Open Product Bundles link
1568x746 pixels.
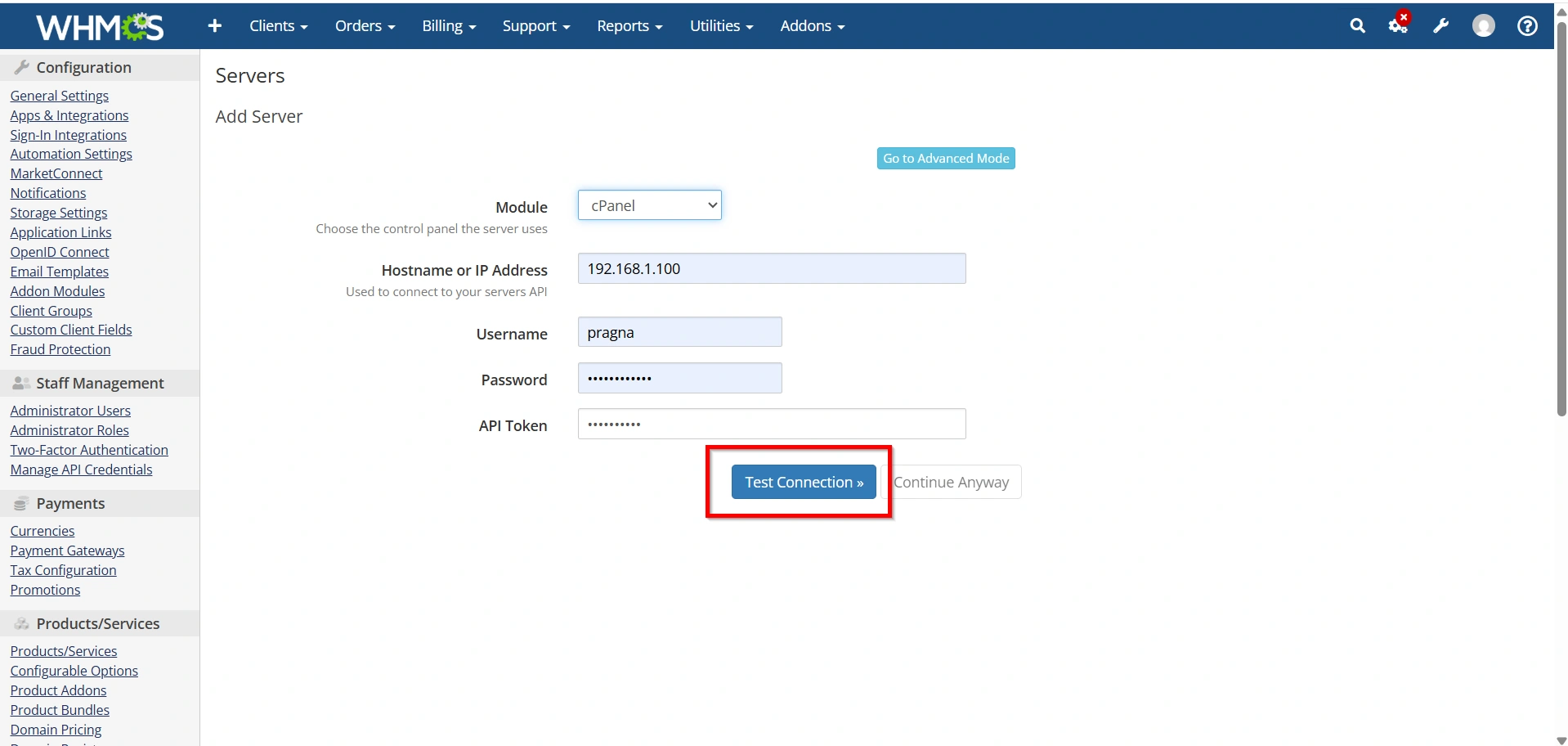(x=60, y=711)
